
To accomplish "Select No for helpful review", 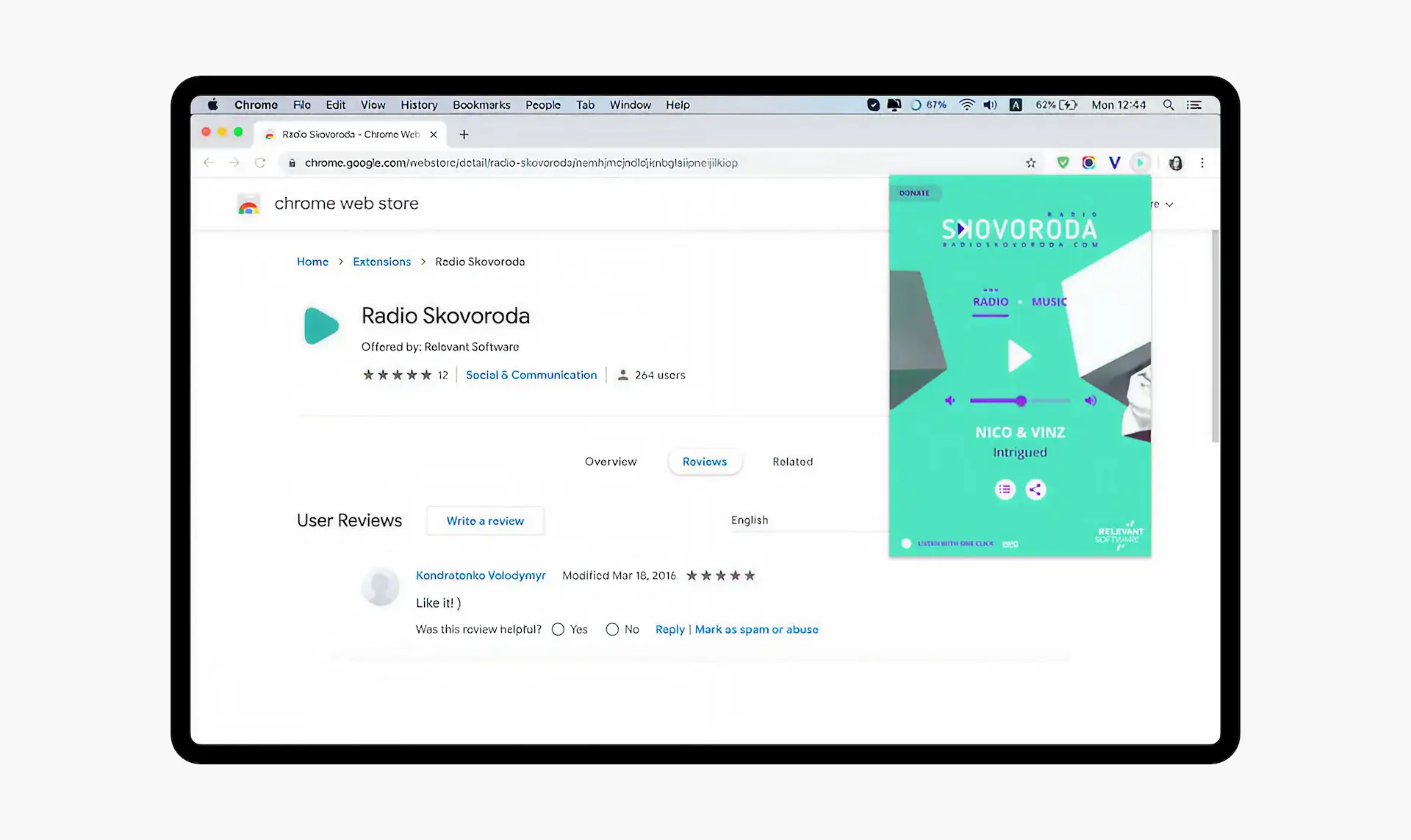I will click(612, 629).
